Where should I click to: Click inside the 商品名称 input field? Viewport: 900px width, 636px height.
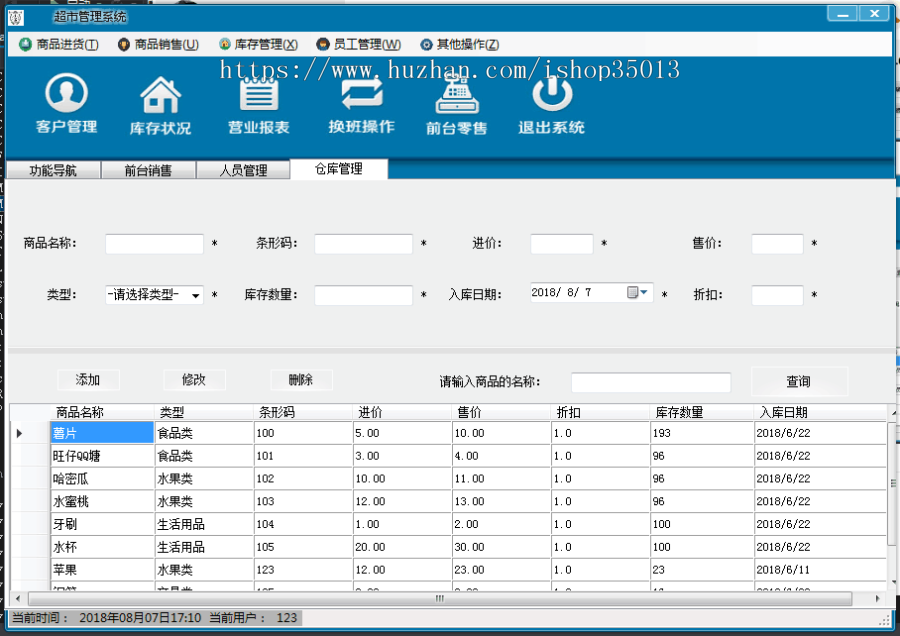coord(154,243)
